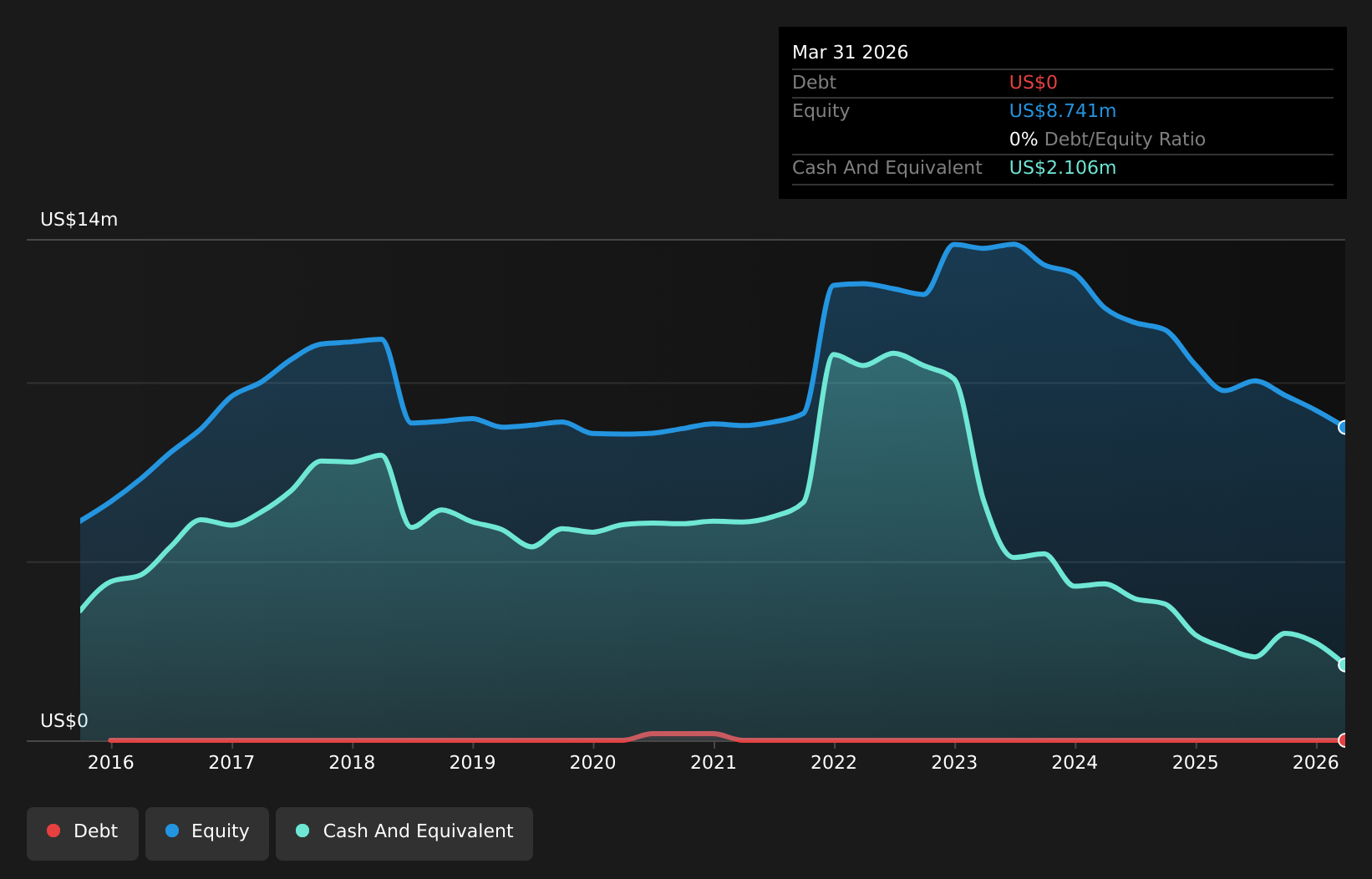
Task: Toggle the Equity series legend button
Action: point(207,833)
